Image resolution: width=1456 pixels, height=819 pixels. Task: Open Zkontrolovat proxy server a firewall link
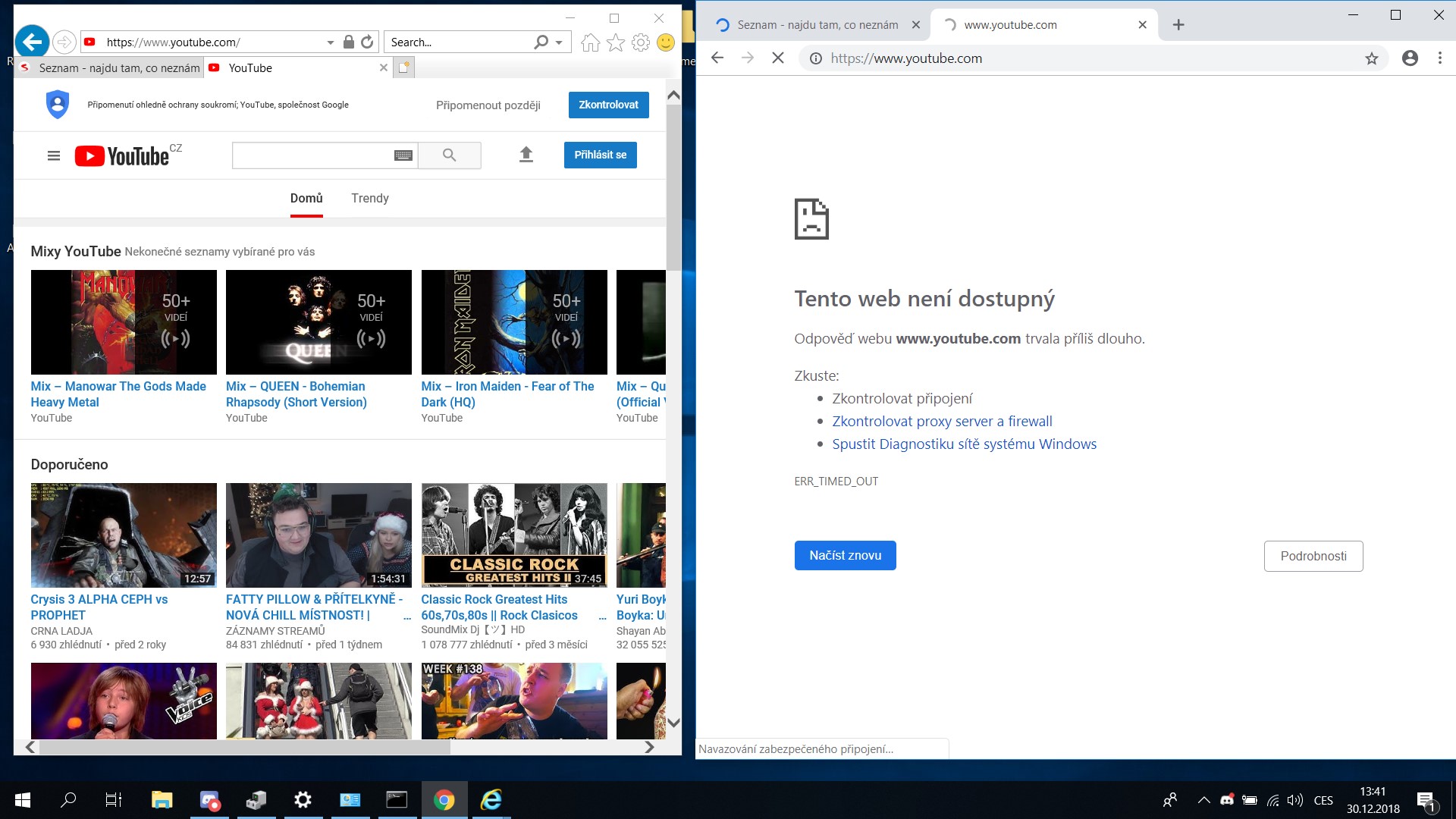coord(942,421)
